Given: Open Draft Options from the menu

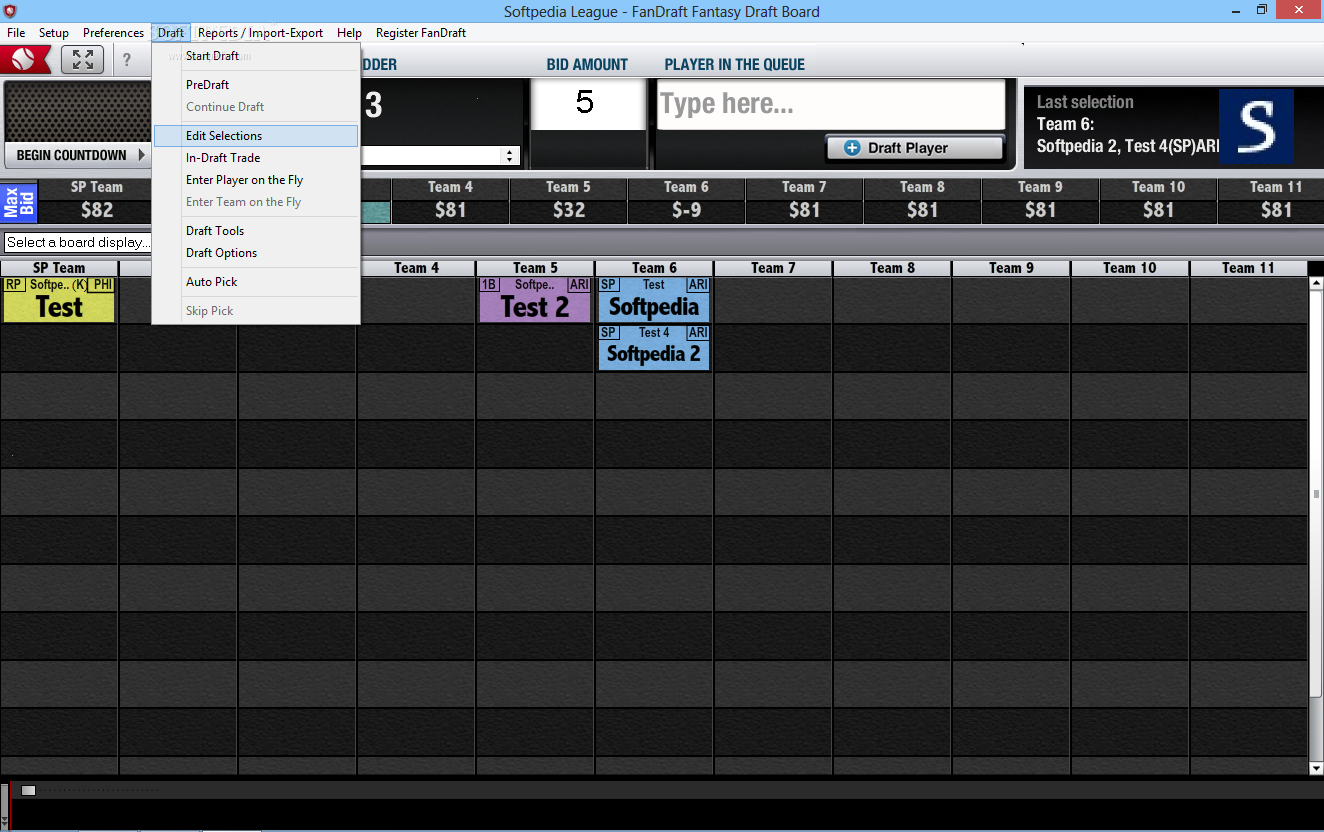Looking at the screenshot, I should 256,253.
